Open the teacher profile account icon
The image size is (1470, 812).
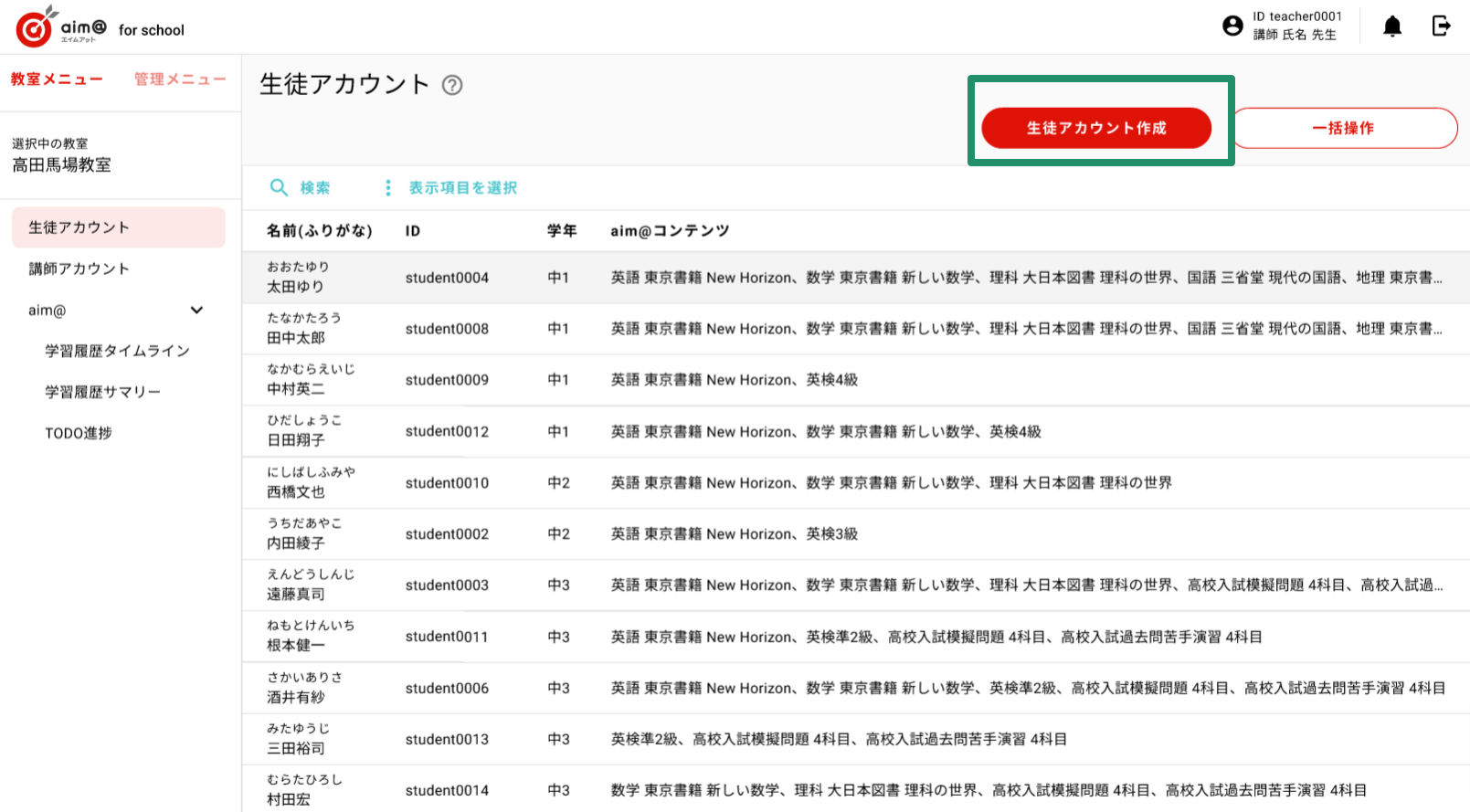pos(1232,26)
